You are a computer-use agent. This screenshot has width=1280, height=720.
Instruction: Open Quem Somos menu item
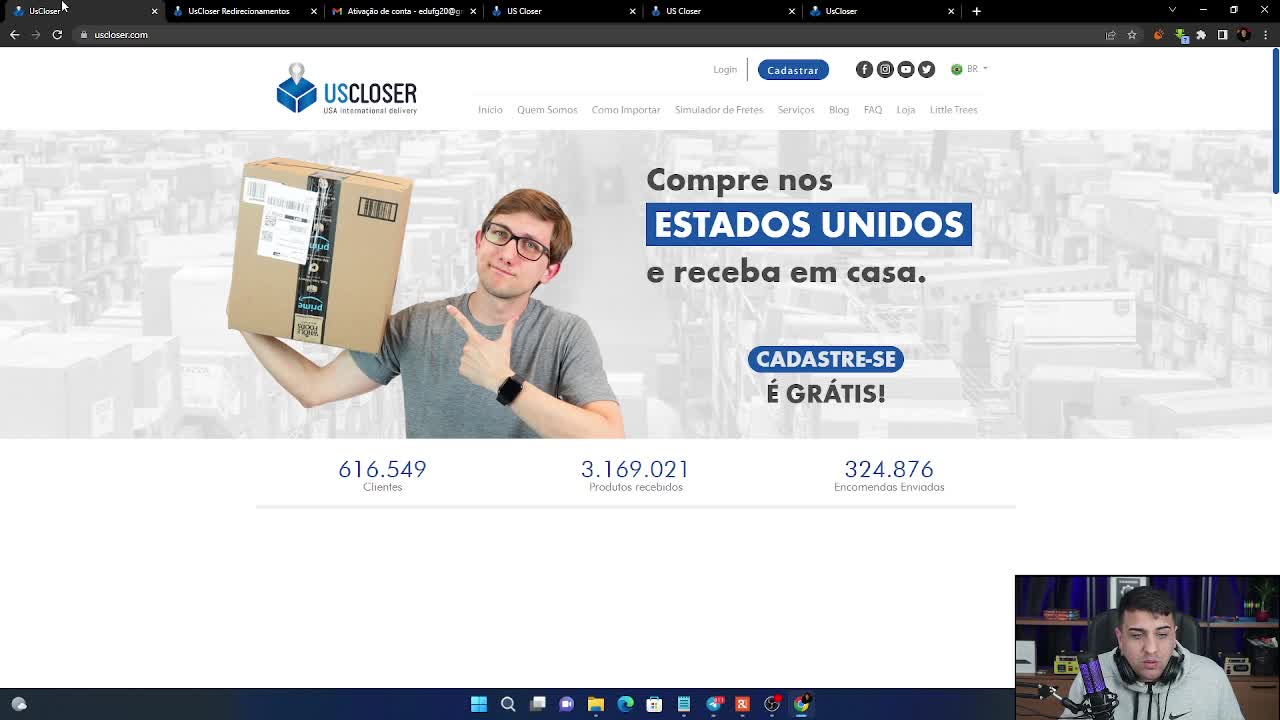pyautogui.click(x=547, y=110)
